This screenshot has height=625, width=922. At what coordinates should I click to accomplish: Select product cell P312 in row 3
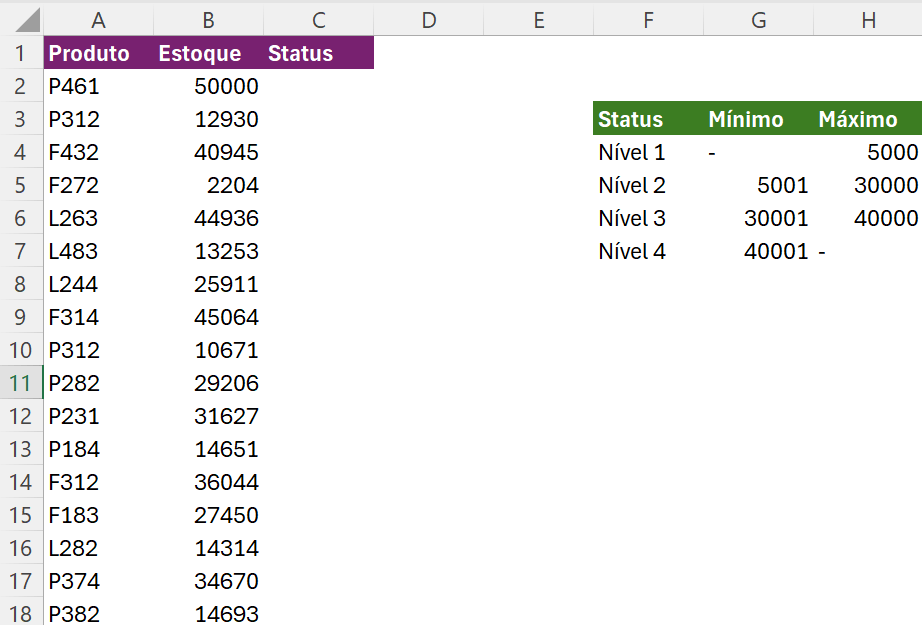pos(98,119)
